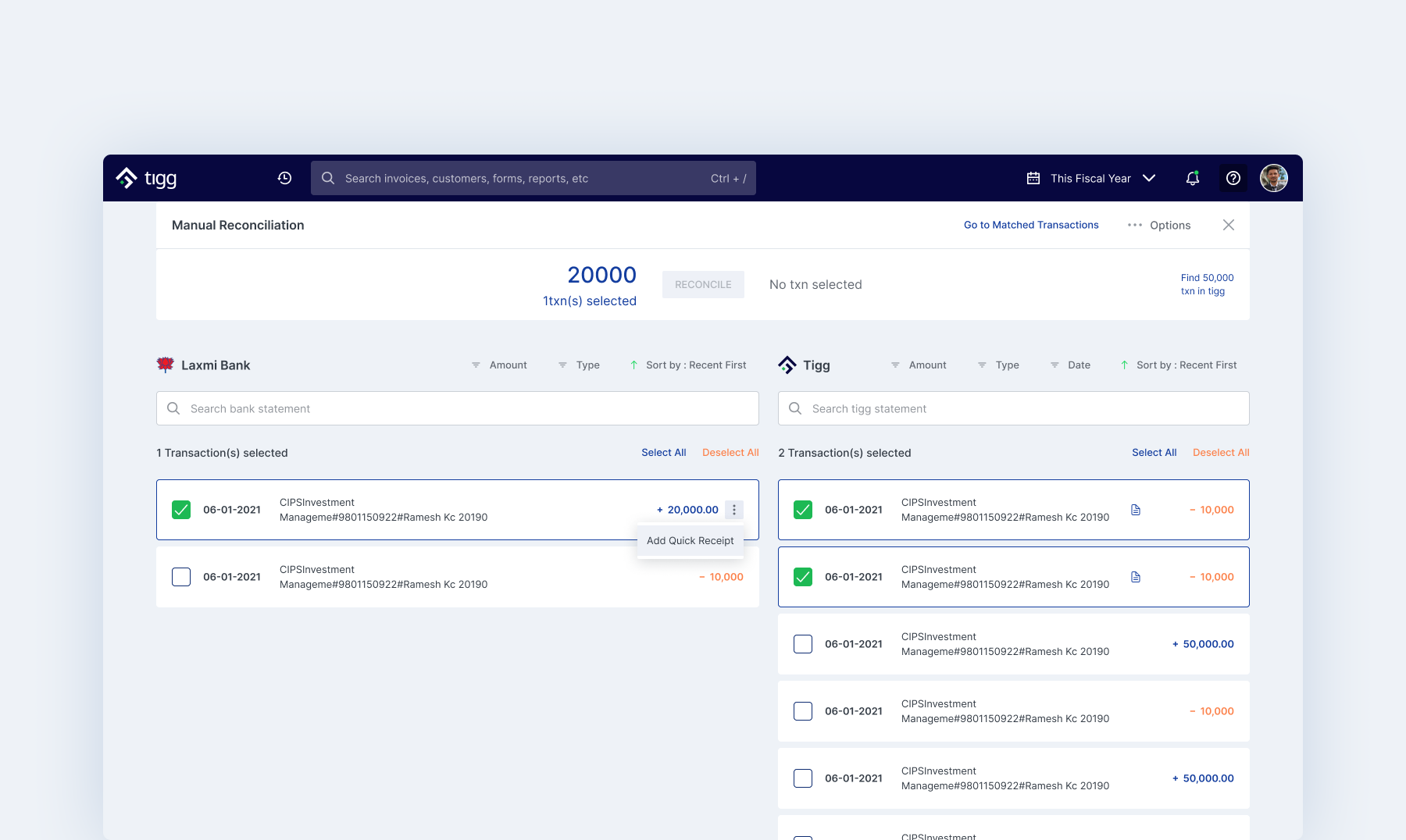Click Select All for Tigg transactions

(x=1154, y=453)
